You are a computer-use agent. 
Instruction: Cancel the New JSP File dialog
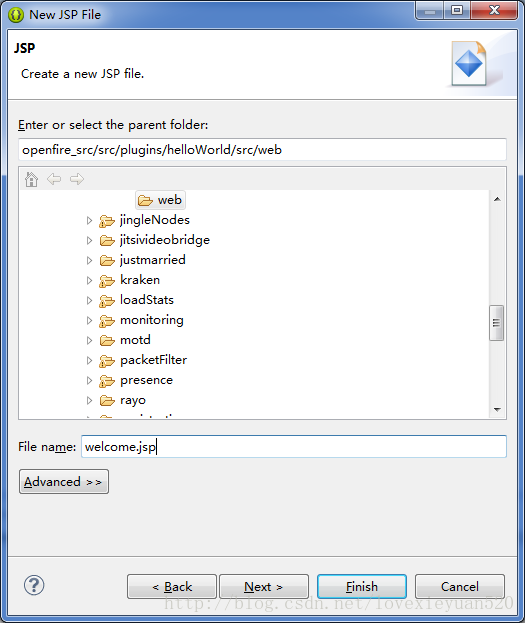[x=460, y=586]
